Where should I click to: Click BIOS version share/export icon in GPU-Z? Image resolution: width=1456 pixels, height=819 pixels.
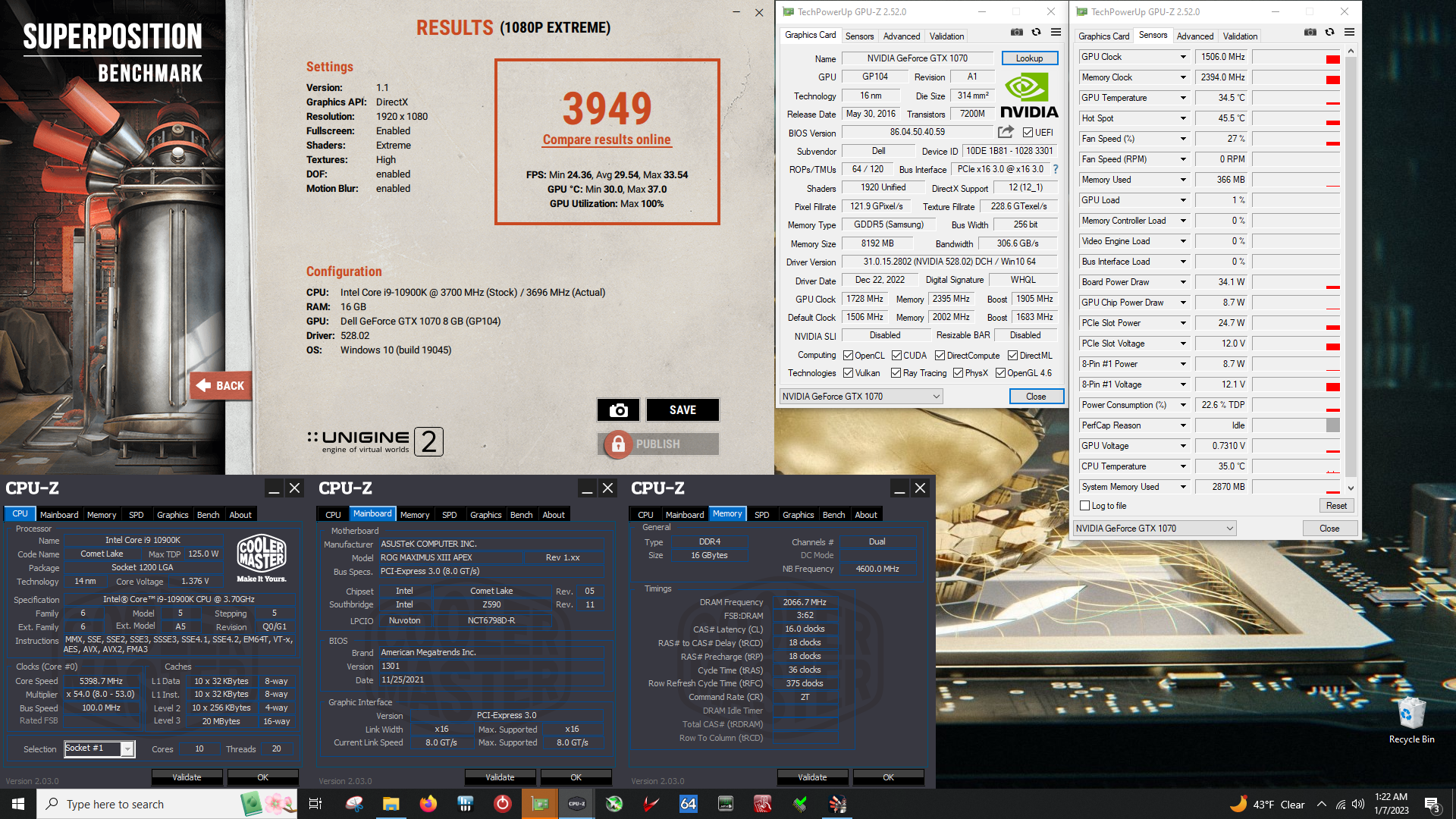pos(1006,132)
